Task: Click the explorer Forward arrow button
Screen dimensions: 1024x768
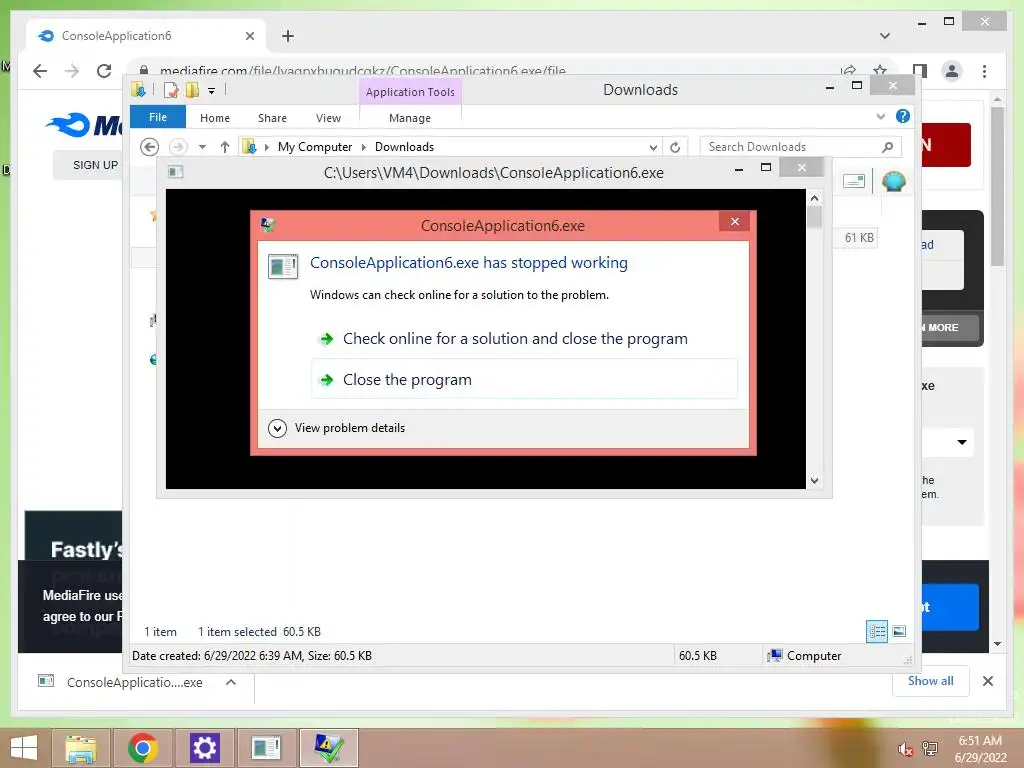Action: (178, 147)
